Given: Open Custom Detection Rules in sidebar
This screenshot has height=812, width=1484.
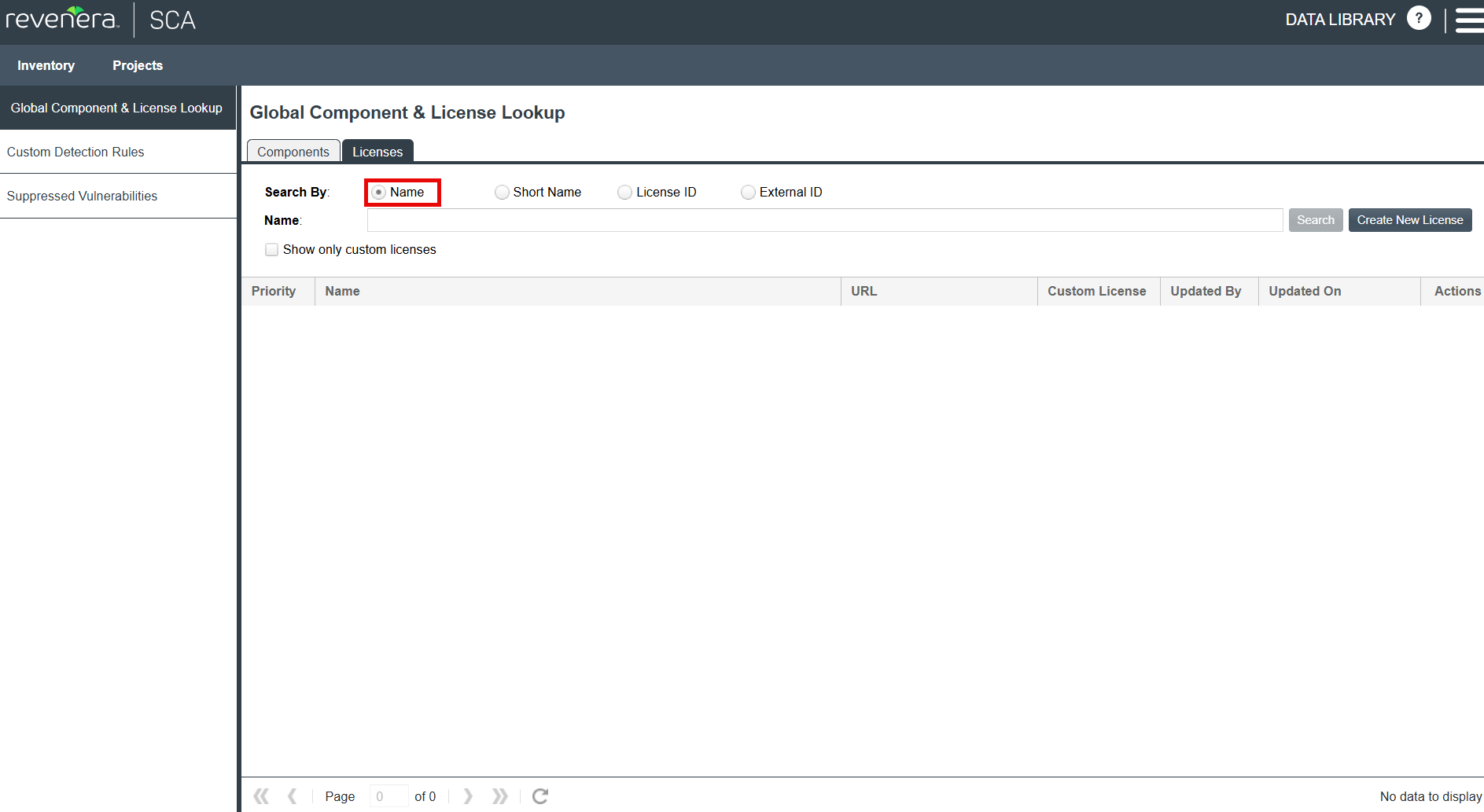Looking at the screenshot, I should click(x=75, y=152).
